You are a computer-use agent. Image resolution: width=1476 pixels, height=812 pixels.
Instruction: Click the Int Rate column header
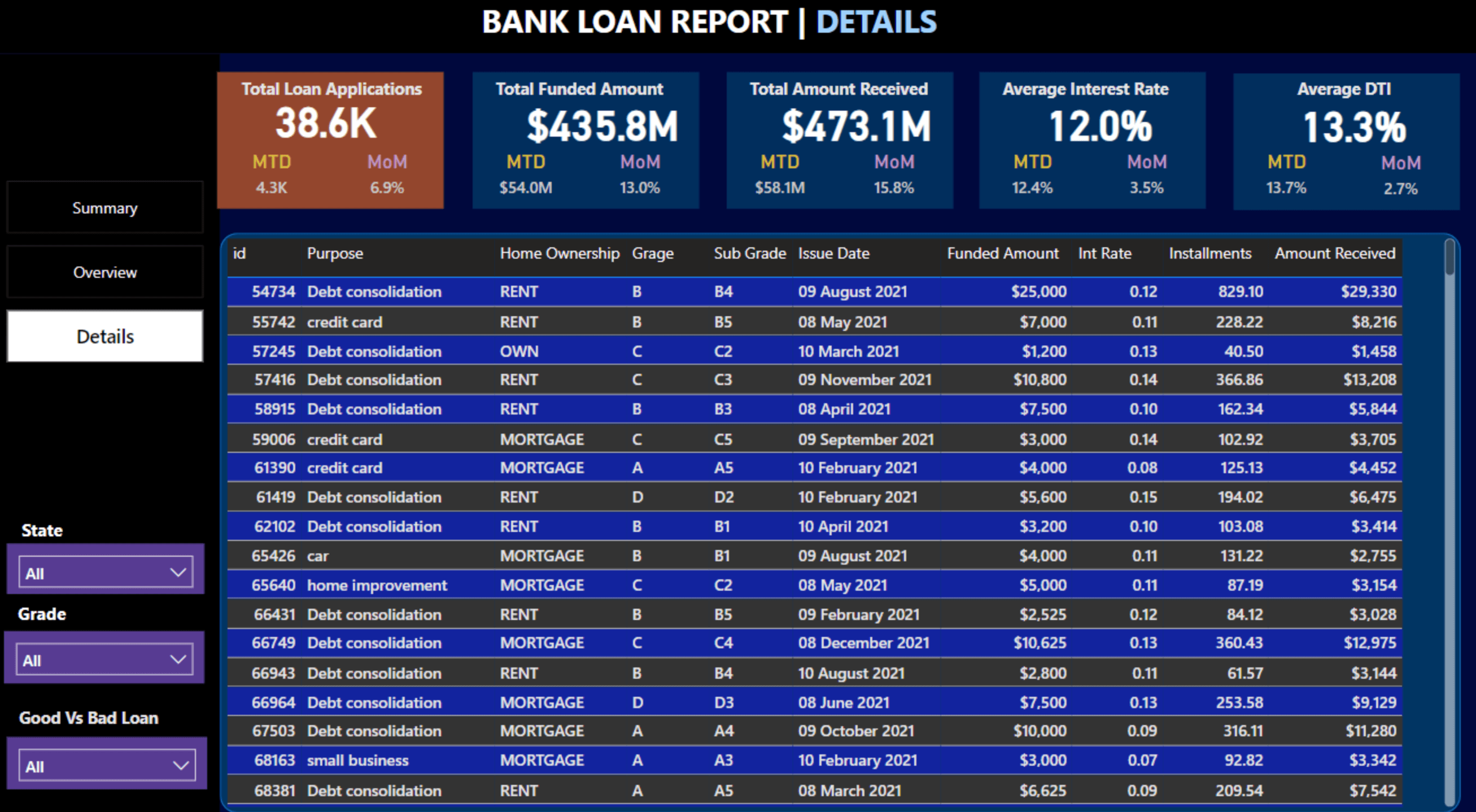pyautogui.click(x=1104, y=254)
